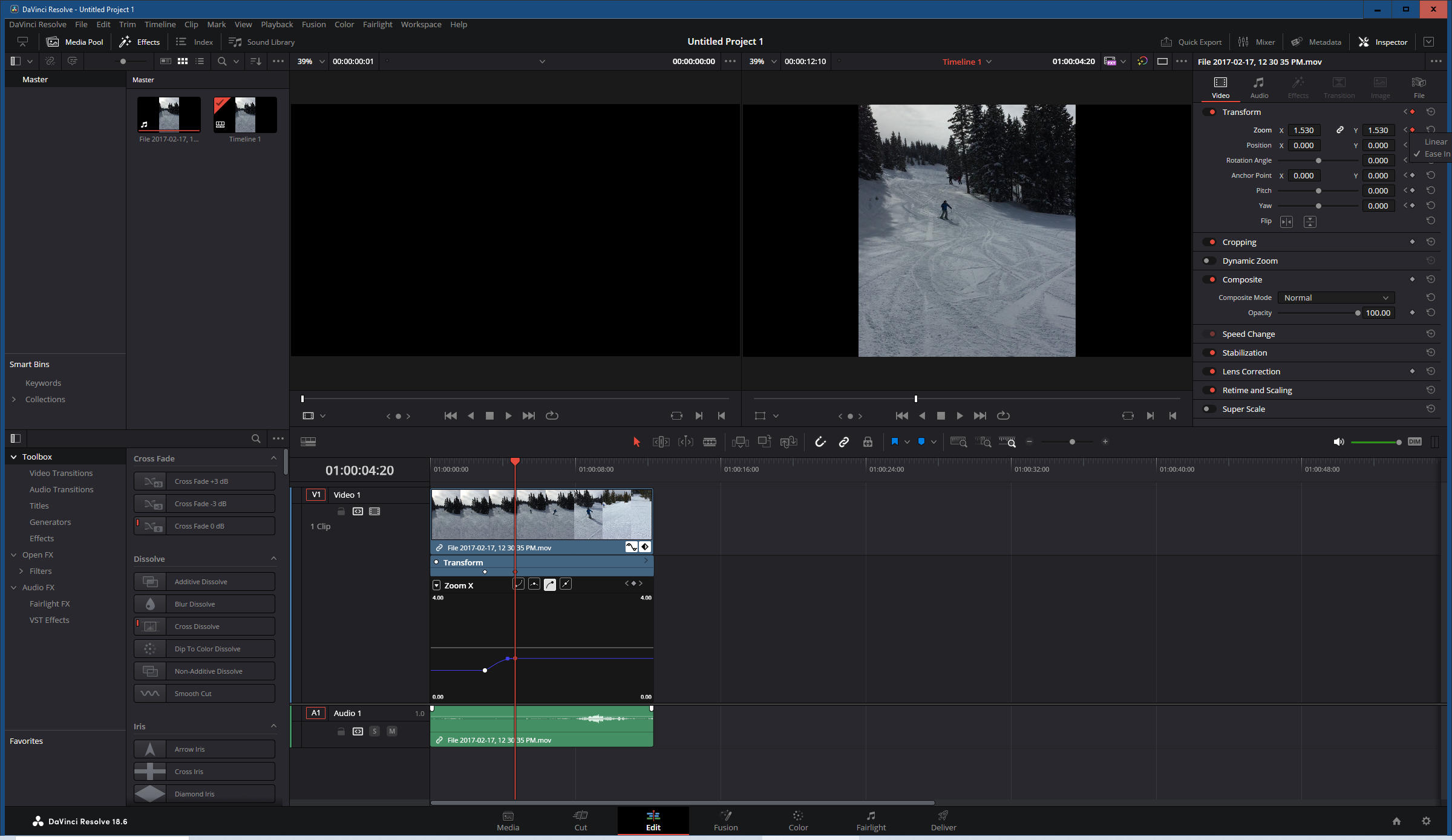Switch to Inspector File tab
The height and width of the screenshot is (840, 1452).
point(1419,88)
